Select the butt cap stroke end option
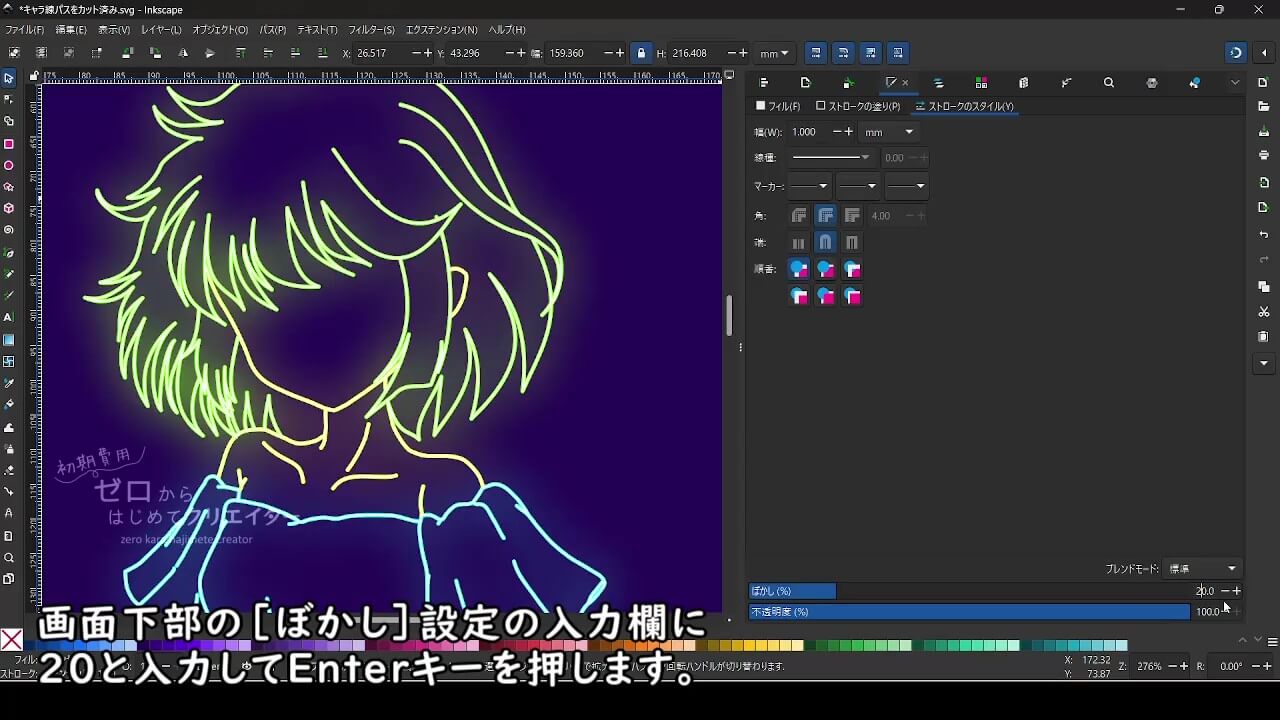Viewport: 1280px width, 720px height. [x=798, y=243]
